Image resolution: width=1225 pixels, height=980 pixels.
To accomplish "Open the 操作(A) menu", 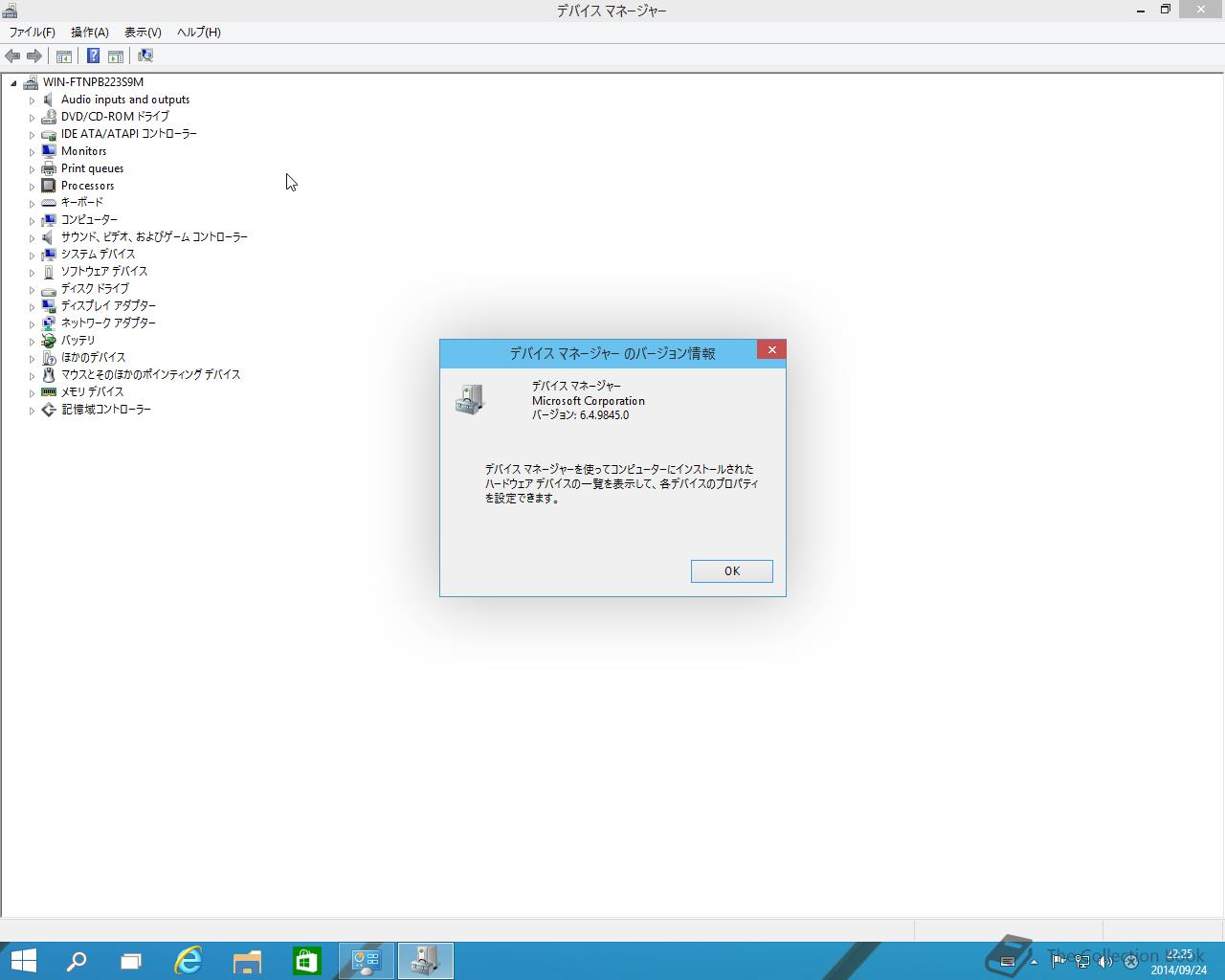I will click(x=90, y=33).
